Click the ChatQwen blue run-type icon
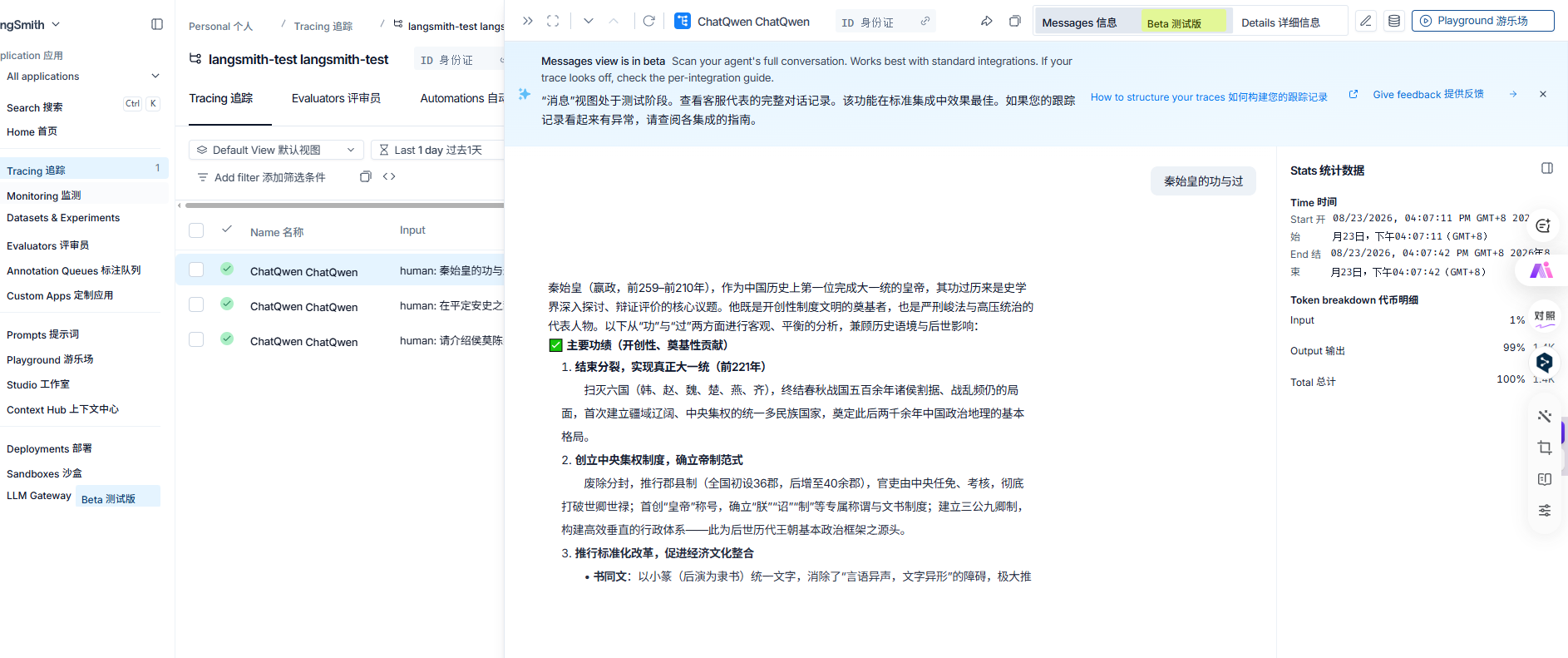This screenshot has height=658, width=1568. click(x=683, y=21)
